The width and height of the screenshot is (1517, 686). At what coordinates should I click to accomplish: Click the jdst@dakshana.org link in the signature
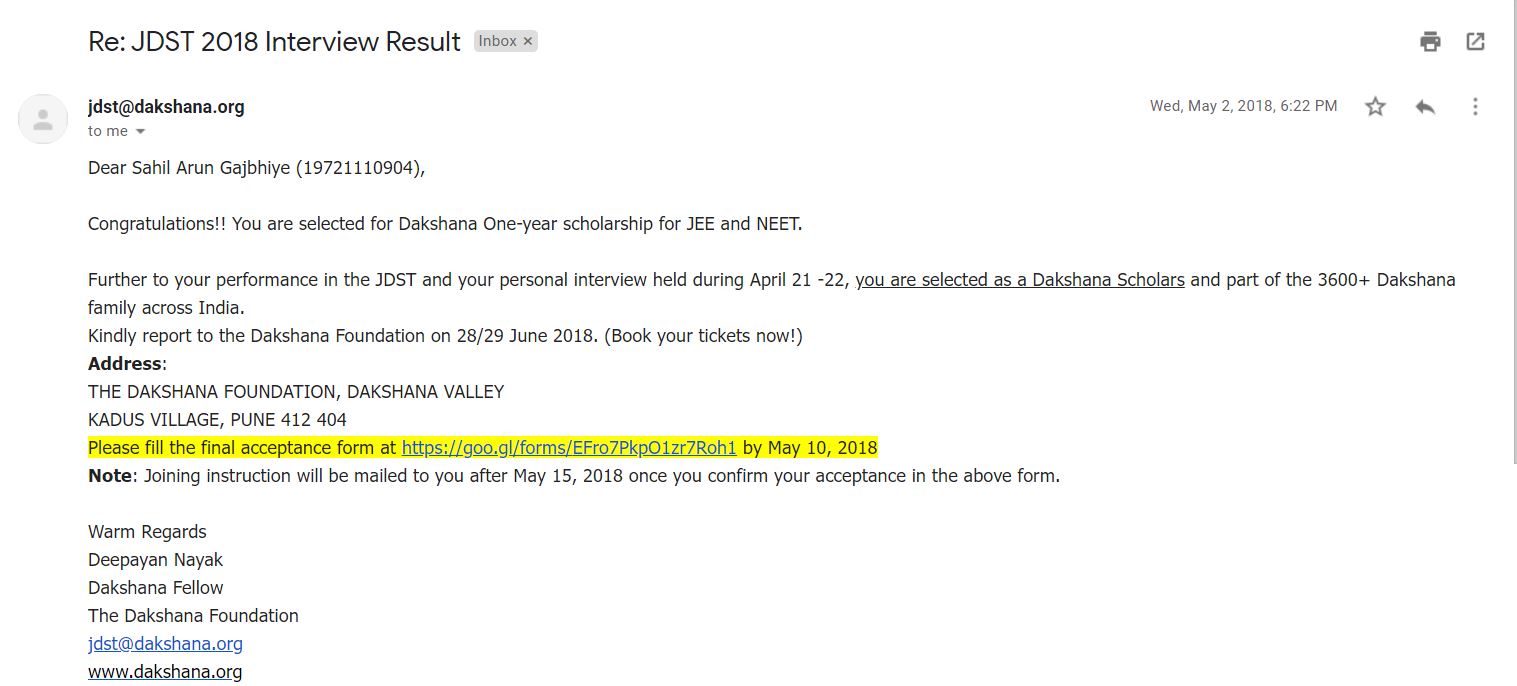pyautogui.click(x=165, y=644)
